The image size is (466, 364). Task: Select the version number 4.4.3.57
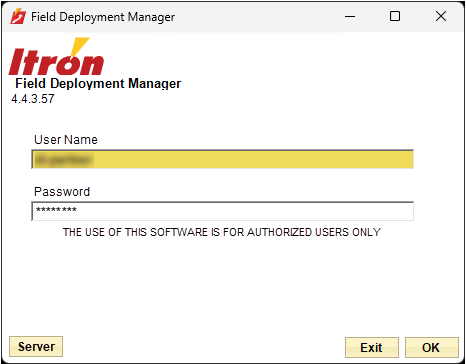33,99
